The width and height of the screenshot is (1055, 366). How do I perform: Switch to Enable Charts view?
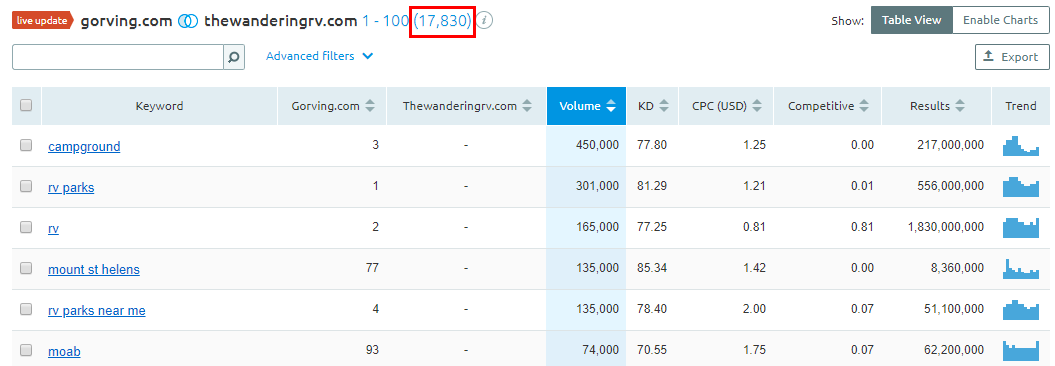1001,20
